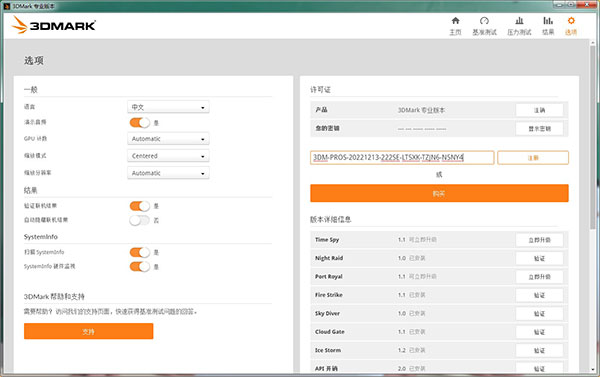Open the Stress Test icon
The image size is (600, 377).
(519, 21)
